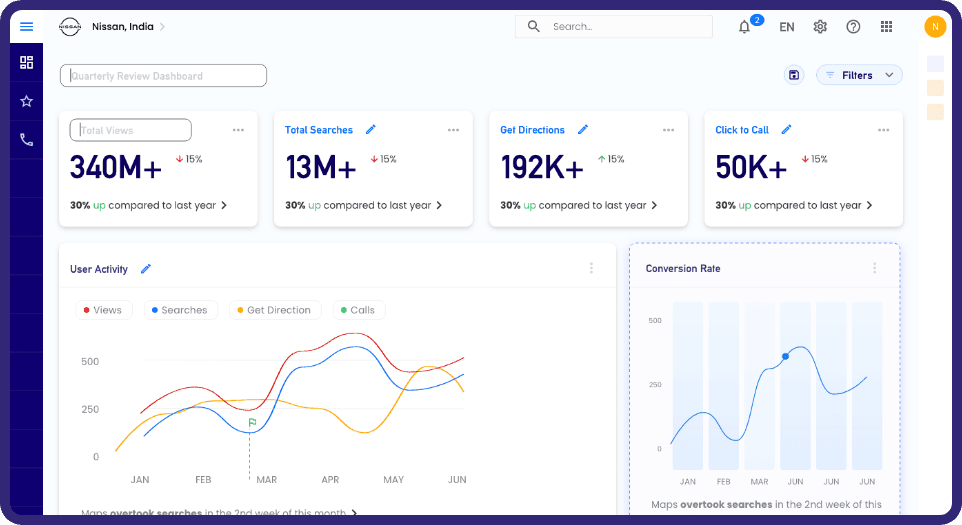
Task: Click the search magnifier icon
Action: (534, 26)
